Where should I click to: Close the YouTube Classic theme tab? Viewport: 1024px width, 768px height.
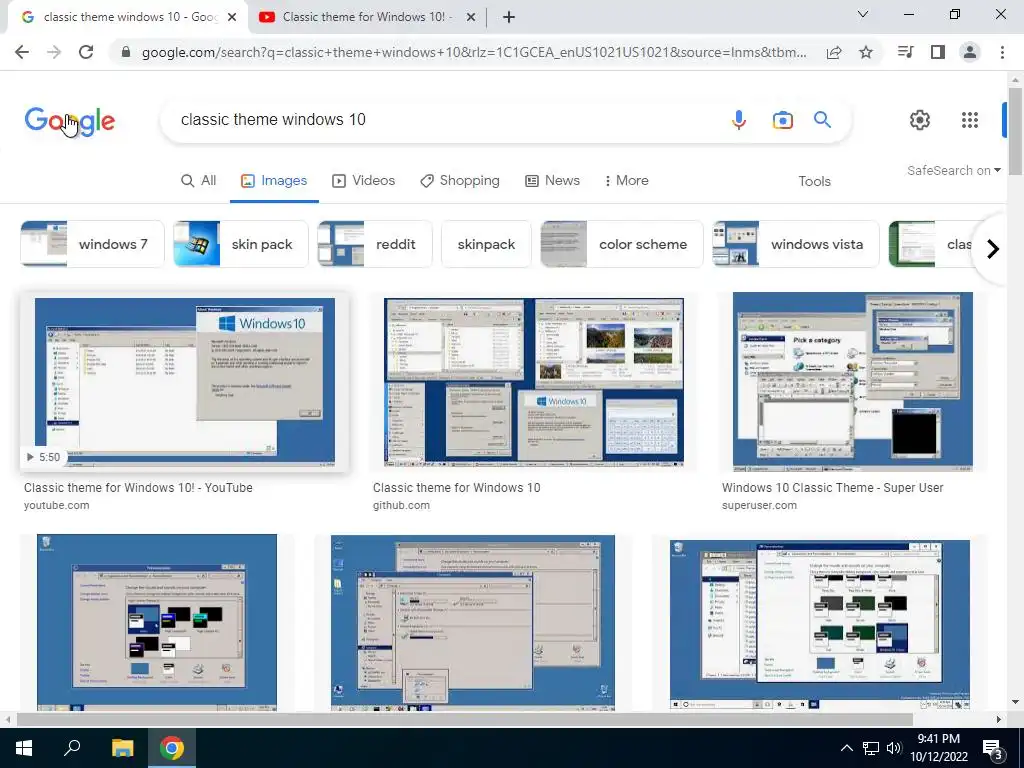(x=471, y=18)
